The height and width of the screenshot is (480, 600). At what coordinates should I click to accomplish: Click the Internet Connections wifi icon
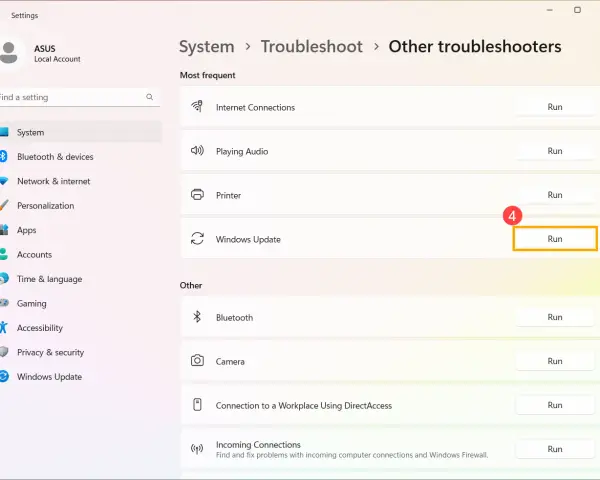tap(197, 106)
